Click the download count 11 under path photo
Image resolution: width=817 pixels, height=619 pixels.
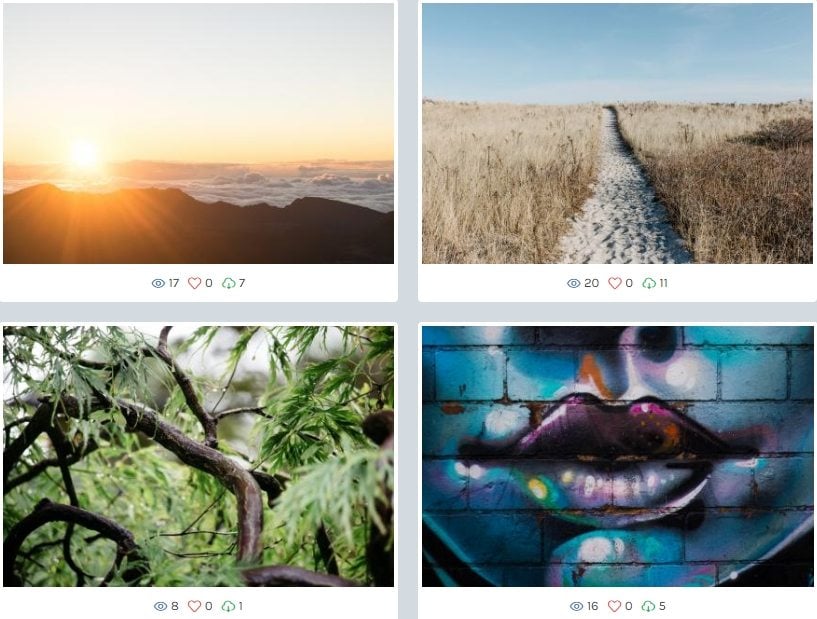click(x=663, y=283)
